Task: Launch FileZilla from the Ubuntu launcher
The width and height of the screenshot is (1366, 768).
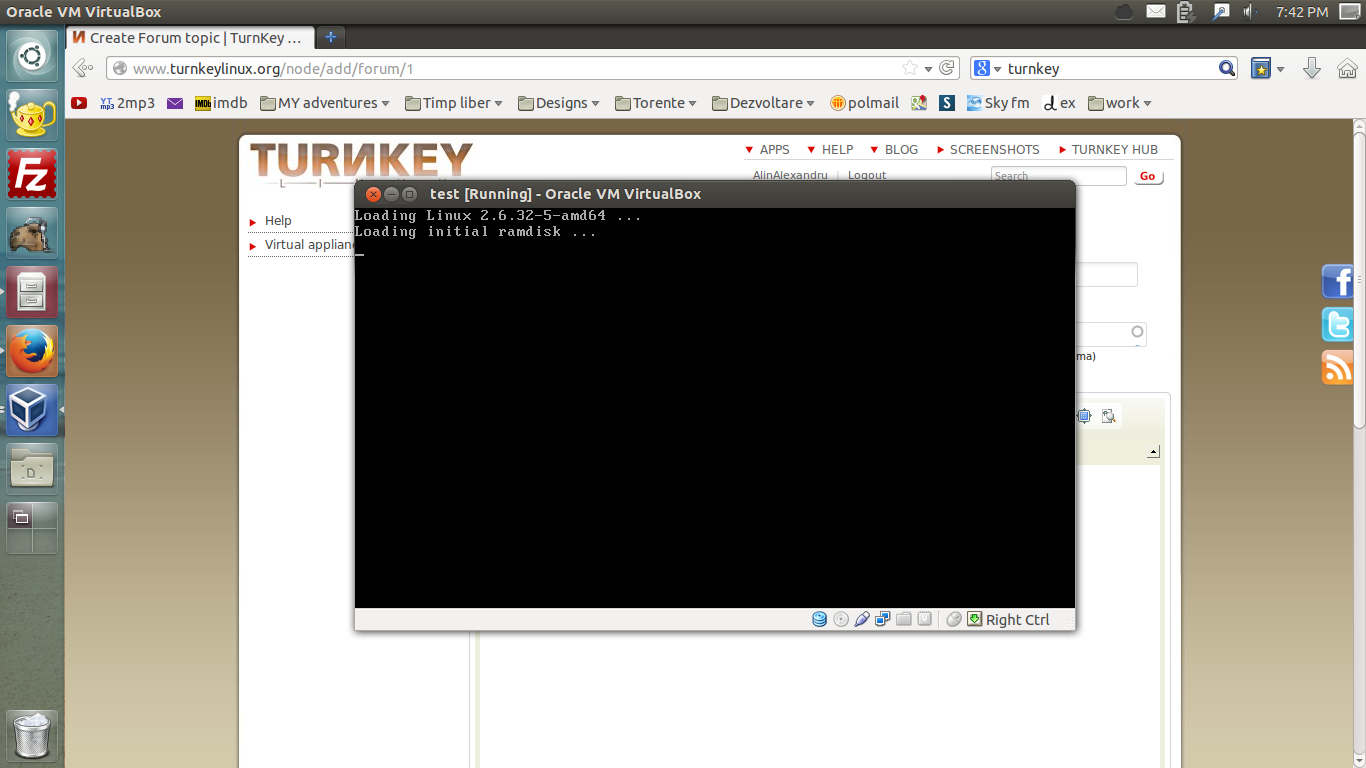Action: tap(32, 175)
